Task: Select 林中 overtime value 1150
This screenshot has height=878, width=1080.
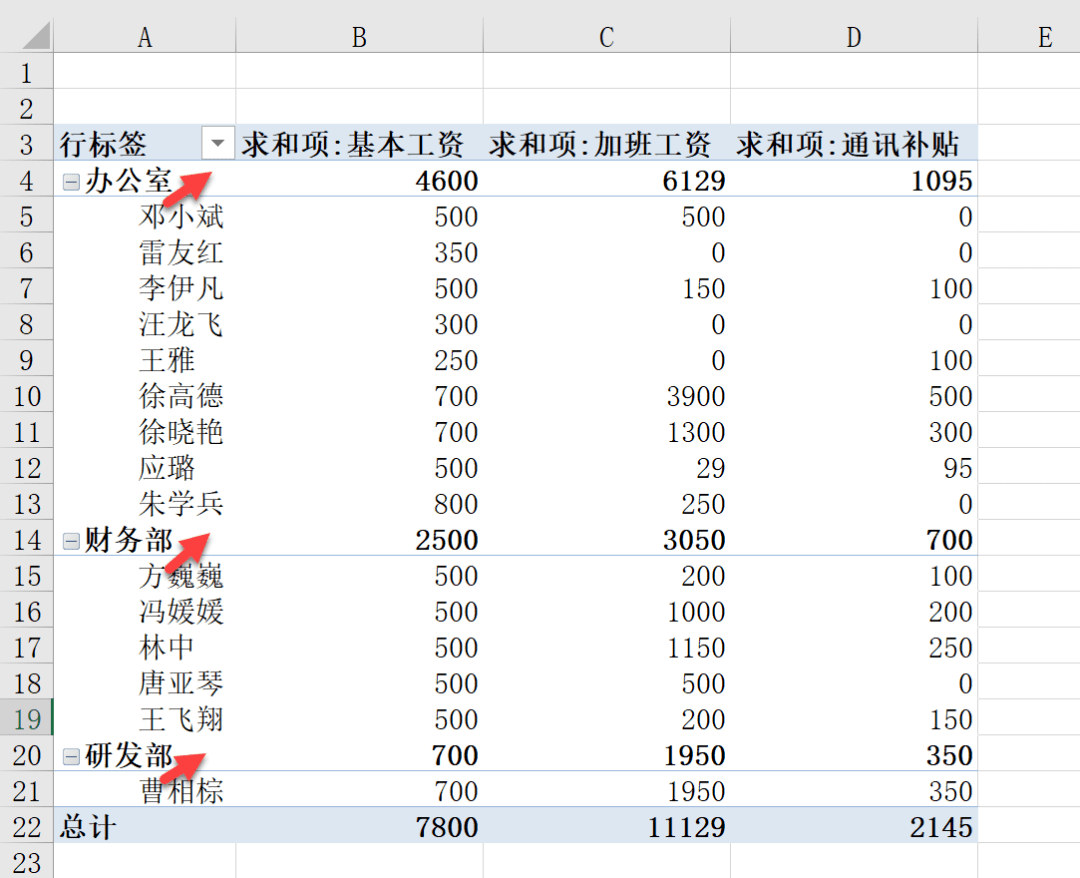Action: tap(607, 647)
